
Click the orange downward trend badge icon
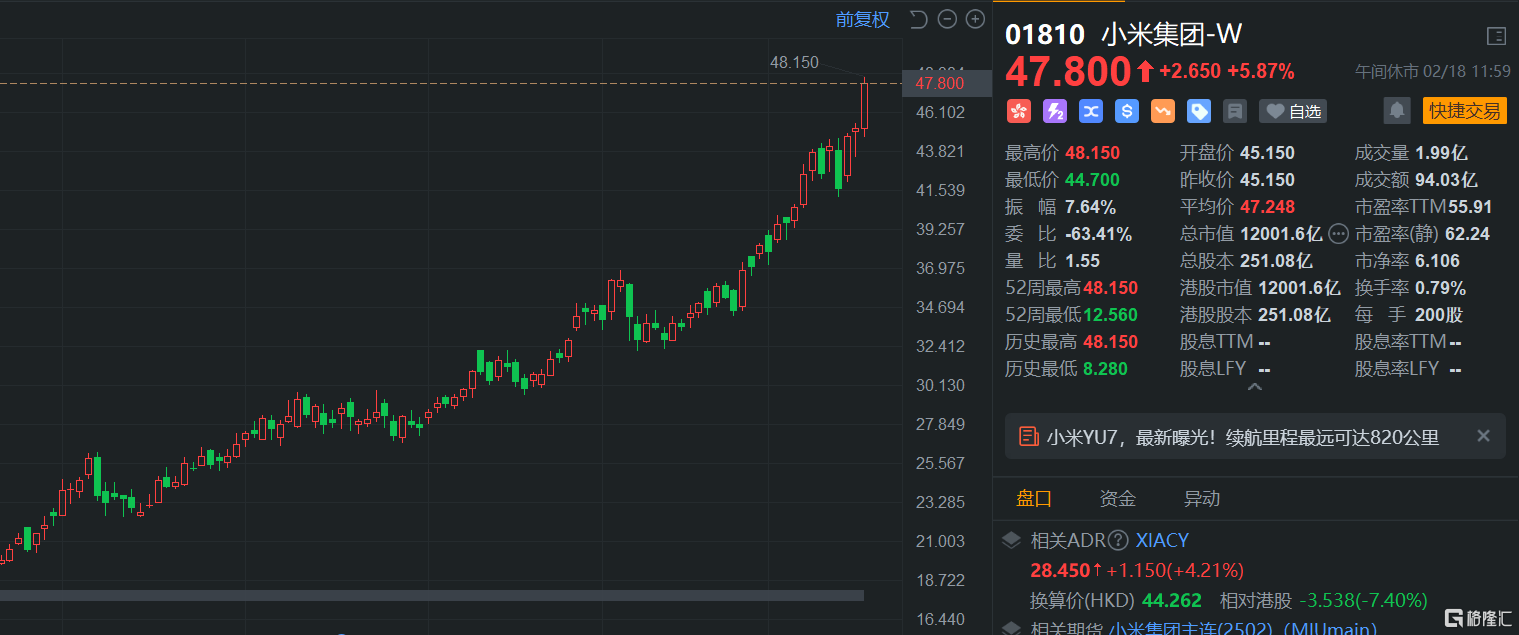pos(1163,112)
